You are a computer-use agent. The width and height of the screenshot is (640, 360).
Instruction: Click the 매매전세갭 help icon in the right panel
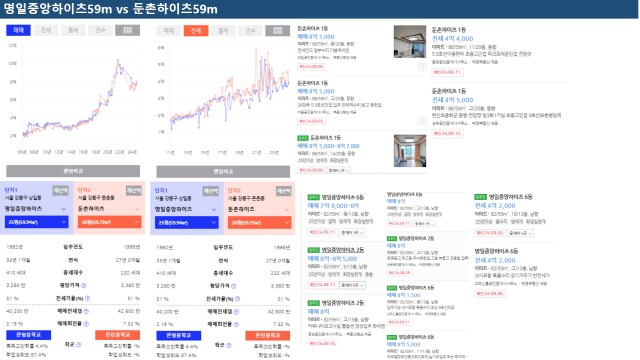tap(236, 311)
